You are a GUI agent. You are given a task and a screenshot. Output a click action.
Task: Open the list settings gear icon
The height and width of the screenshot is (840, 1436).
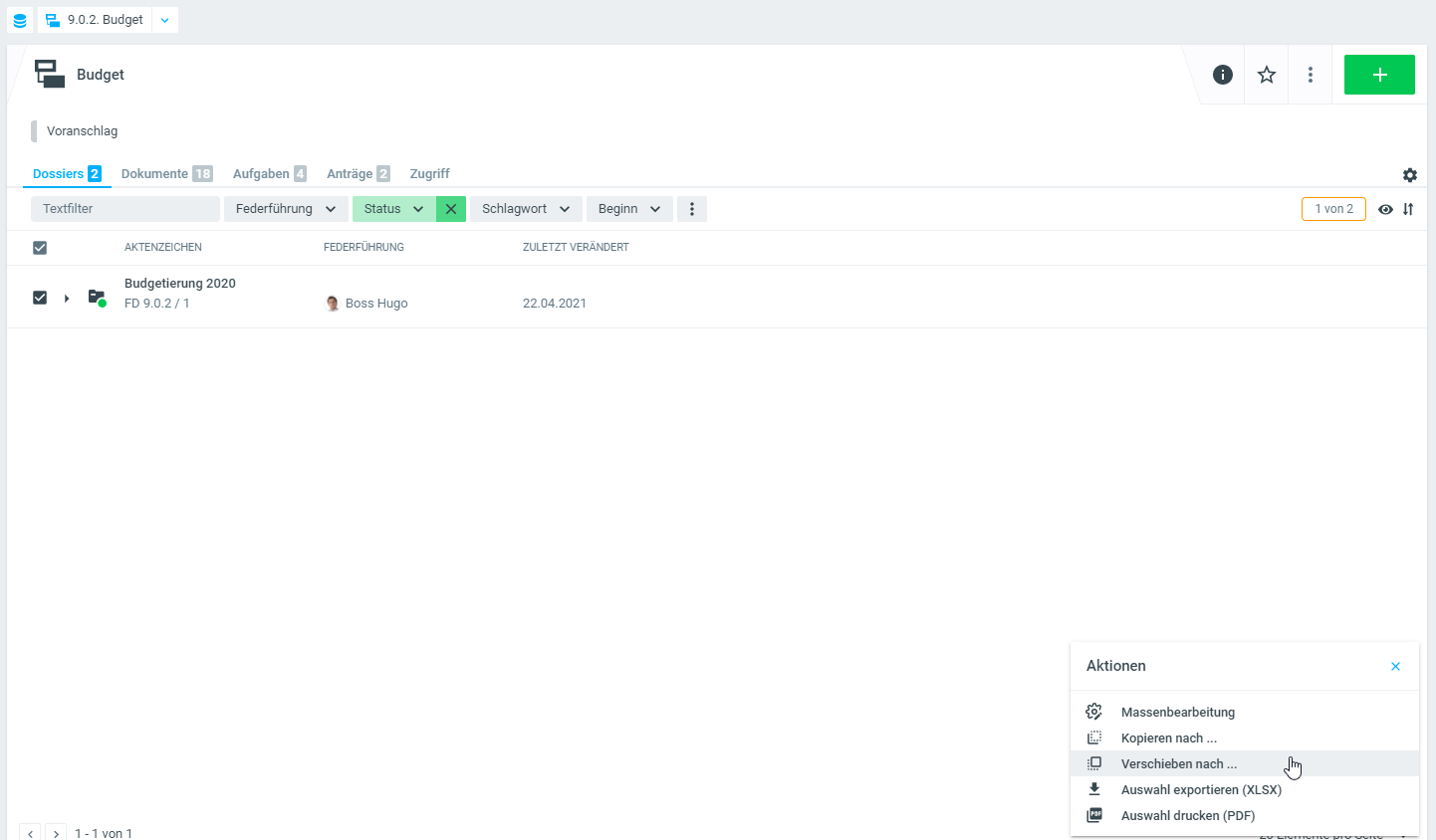[1410, 175]
